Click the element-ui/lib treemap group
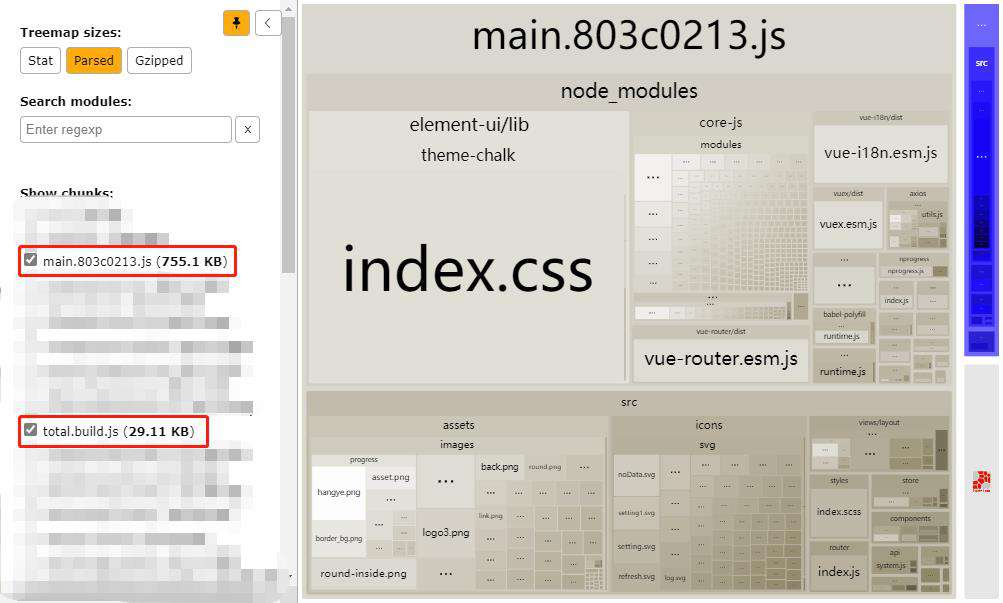This screenshot has height=603, width=1003. (x=469, y=125)
